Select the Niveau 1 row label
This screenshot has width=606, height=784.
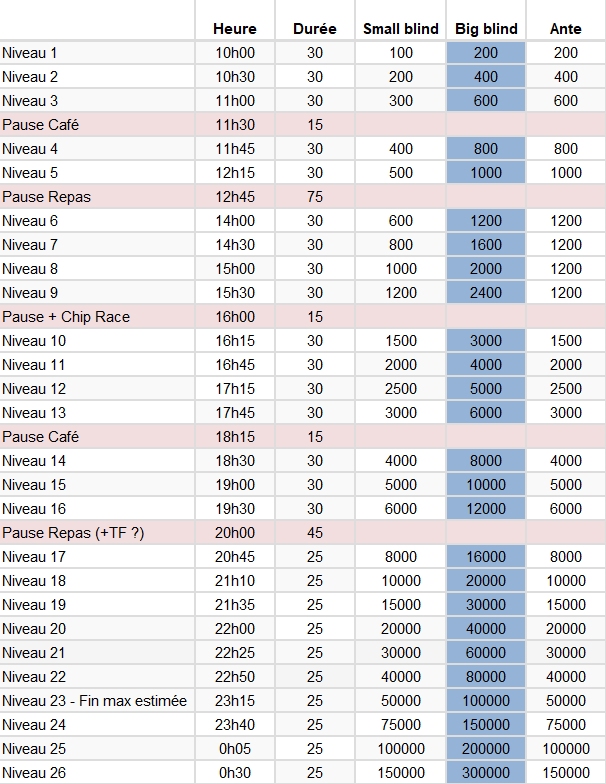97,53
